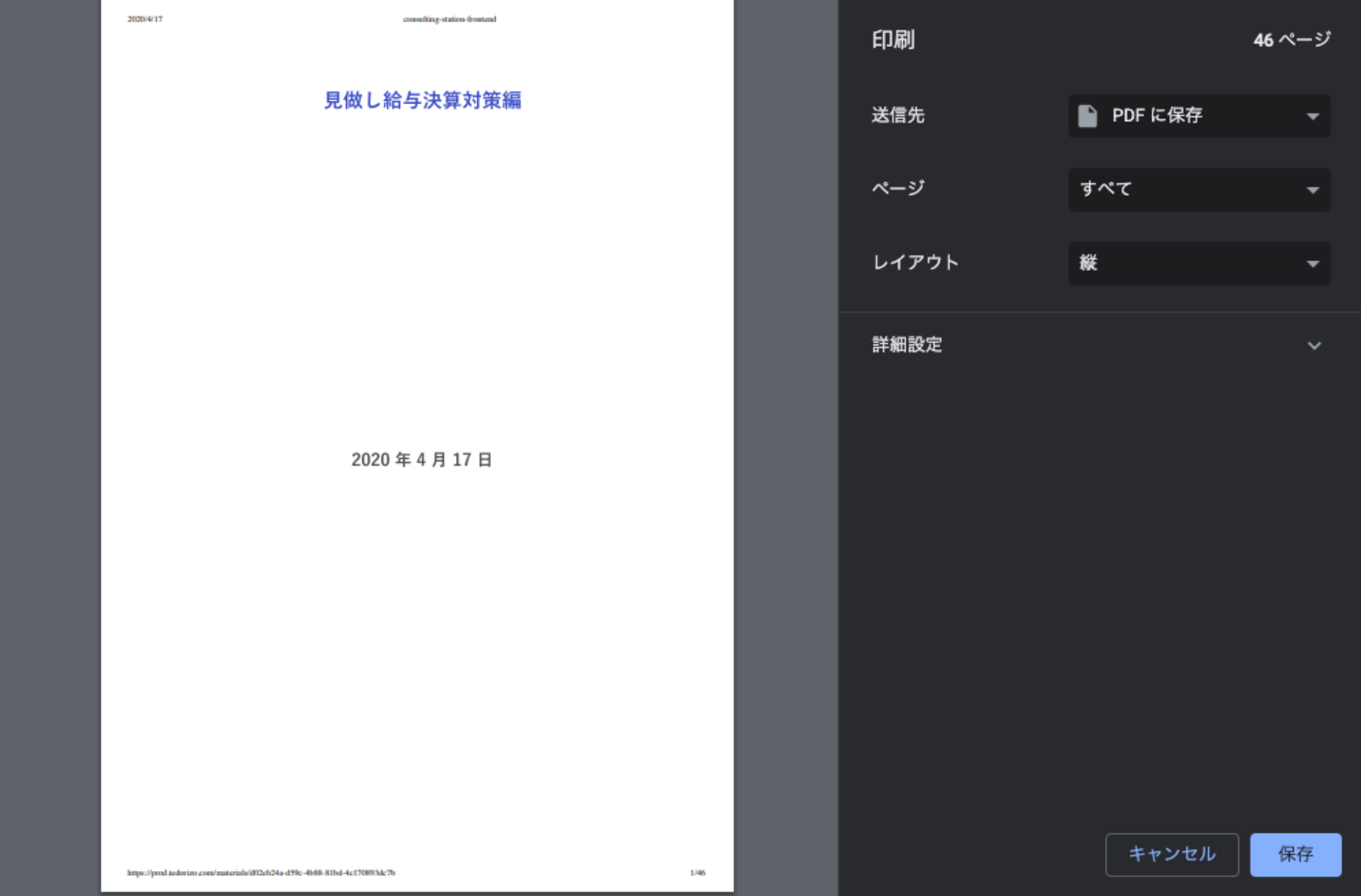Click the レイアウト dropdown arrow

coord(1312,264)
